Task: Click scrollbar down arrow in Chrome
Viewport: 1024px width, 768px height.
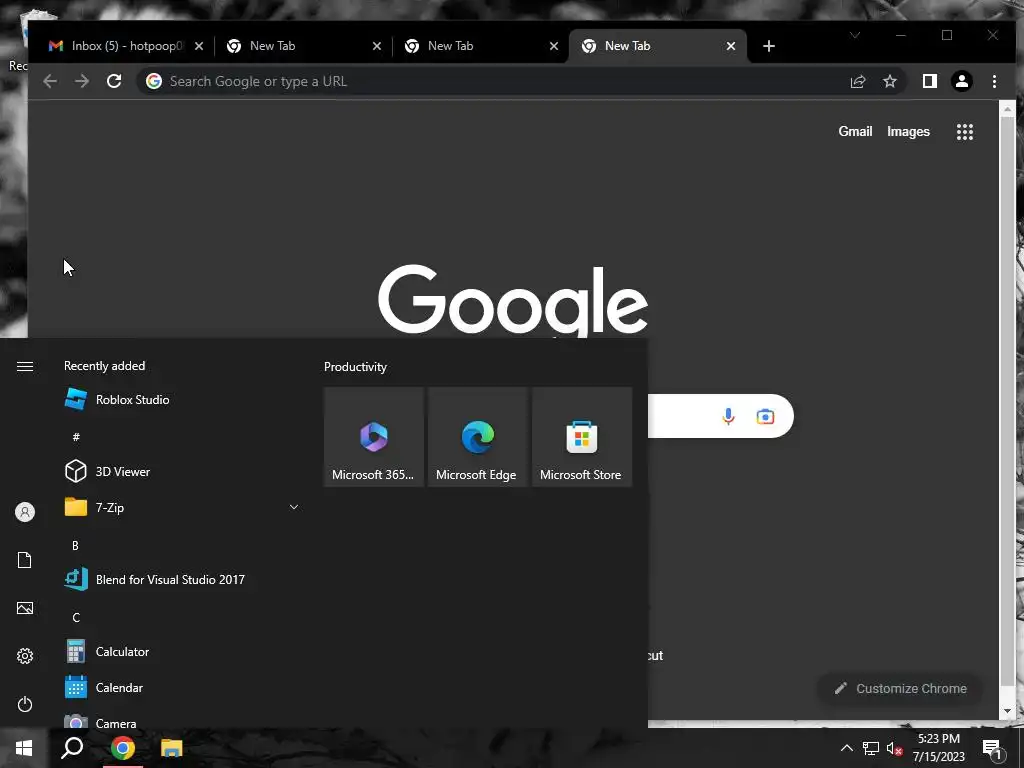Action: click(x=1006, y=711)
